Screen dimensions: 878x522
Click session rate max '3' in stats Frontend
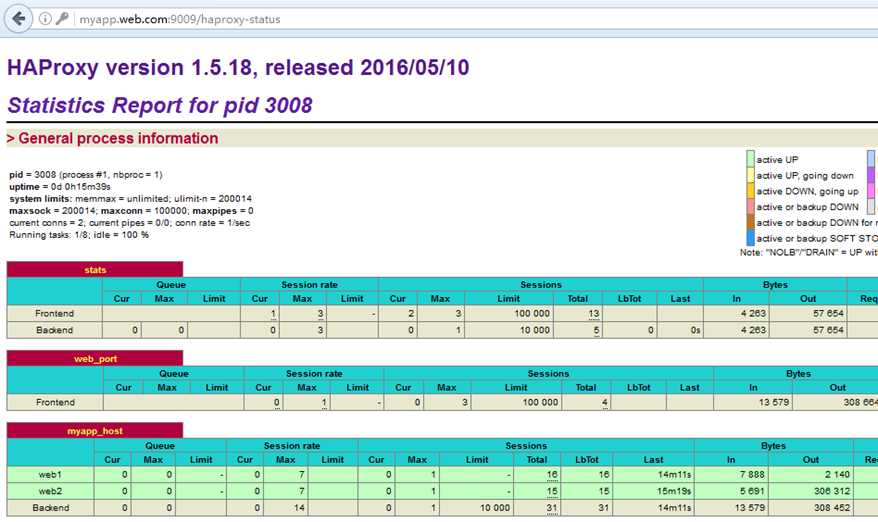[x=321, y=313]
